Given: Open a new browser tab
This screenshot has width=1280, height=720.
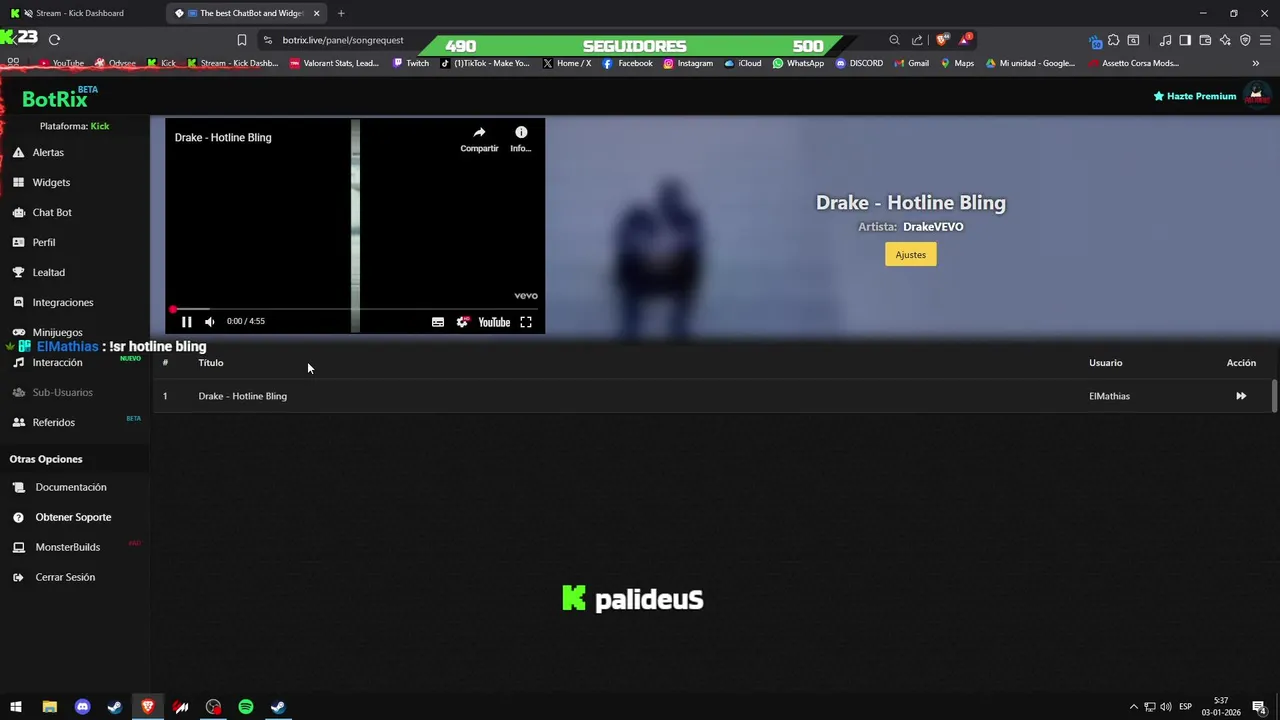Looking at the screenshot, I should (x=341, y=13).
